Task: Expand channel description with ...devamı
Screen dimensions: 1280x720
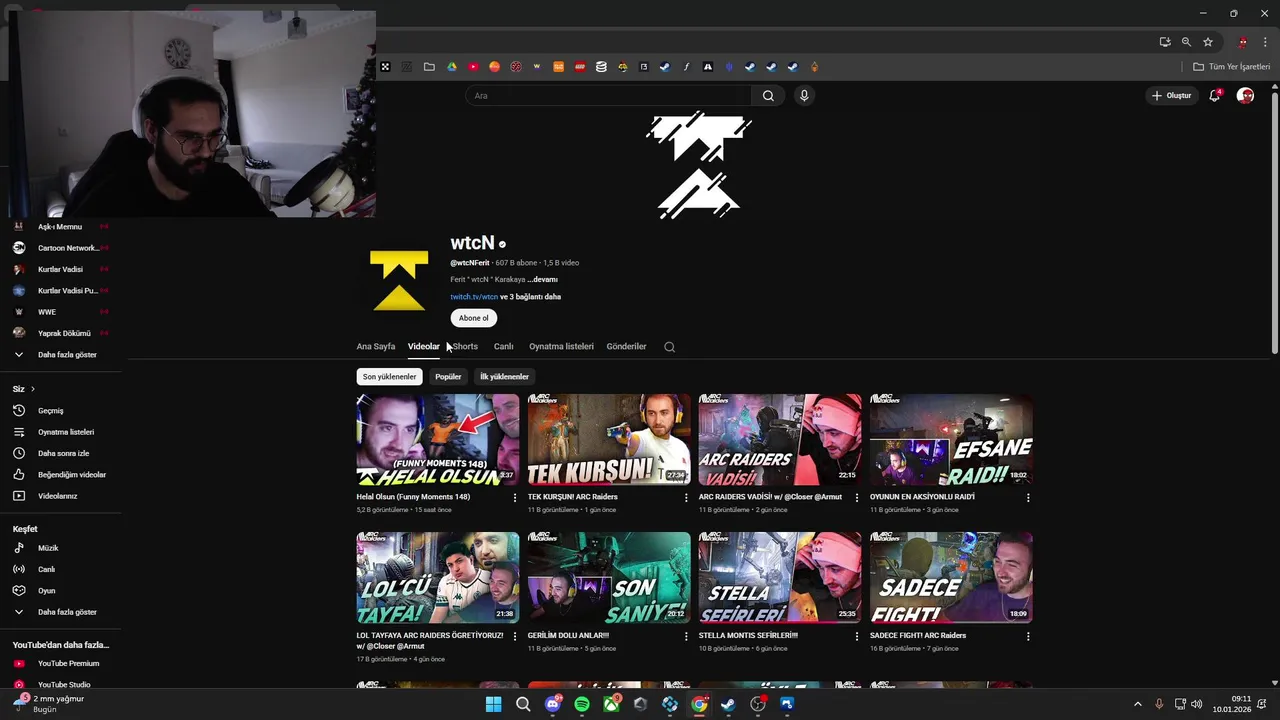Action: pyautogui.click(x=543, y=280)
